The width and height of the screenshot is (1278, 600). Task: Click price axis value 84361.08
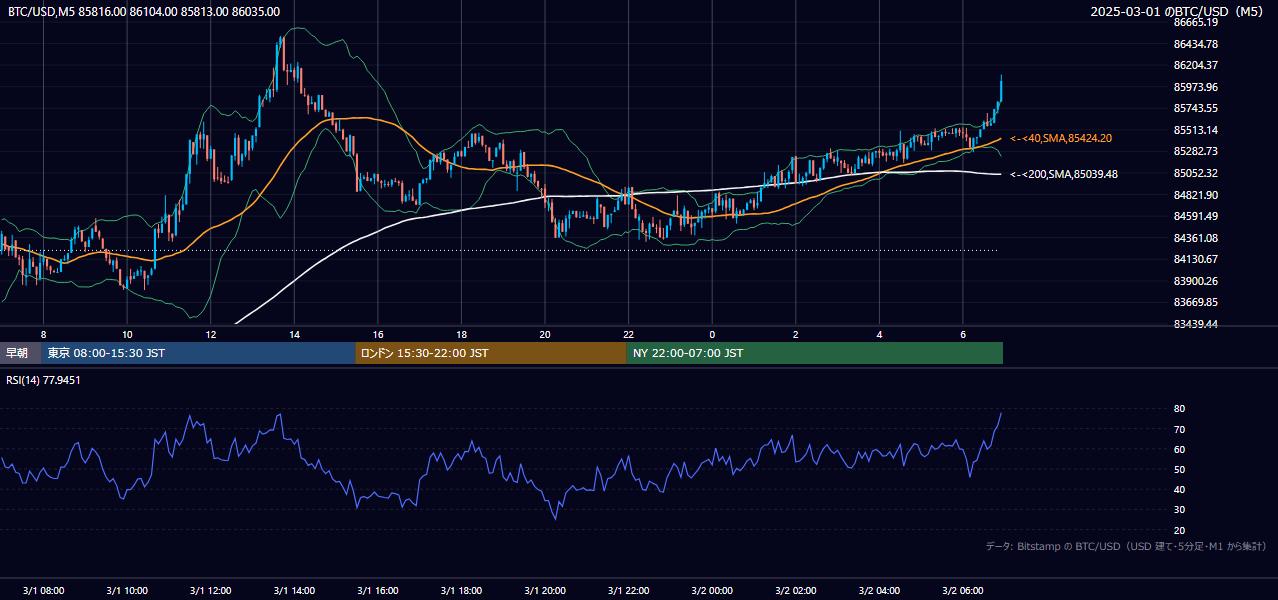pos(1195,238)
